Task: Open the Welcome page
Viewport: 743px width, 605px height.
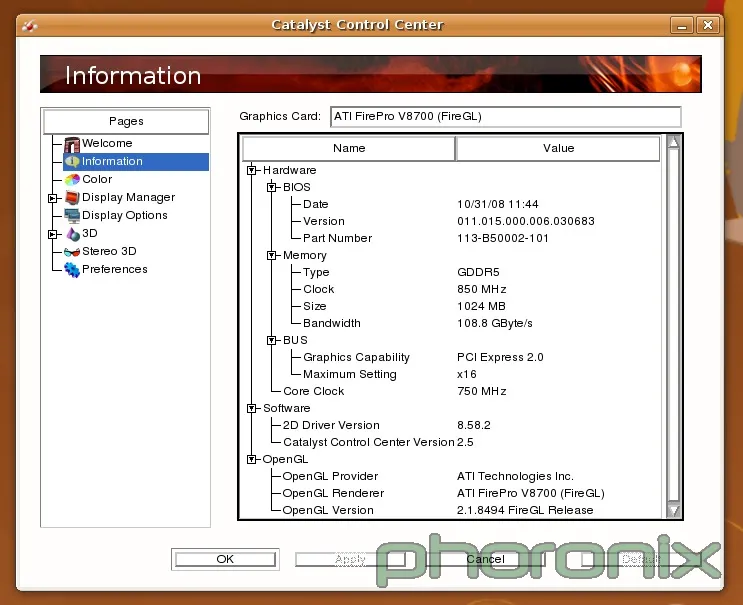Action: click(107, 143)
